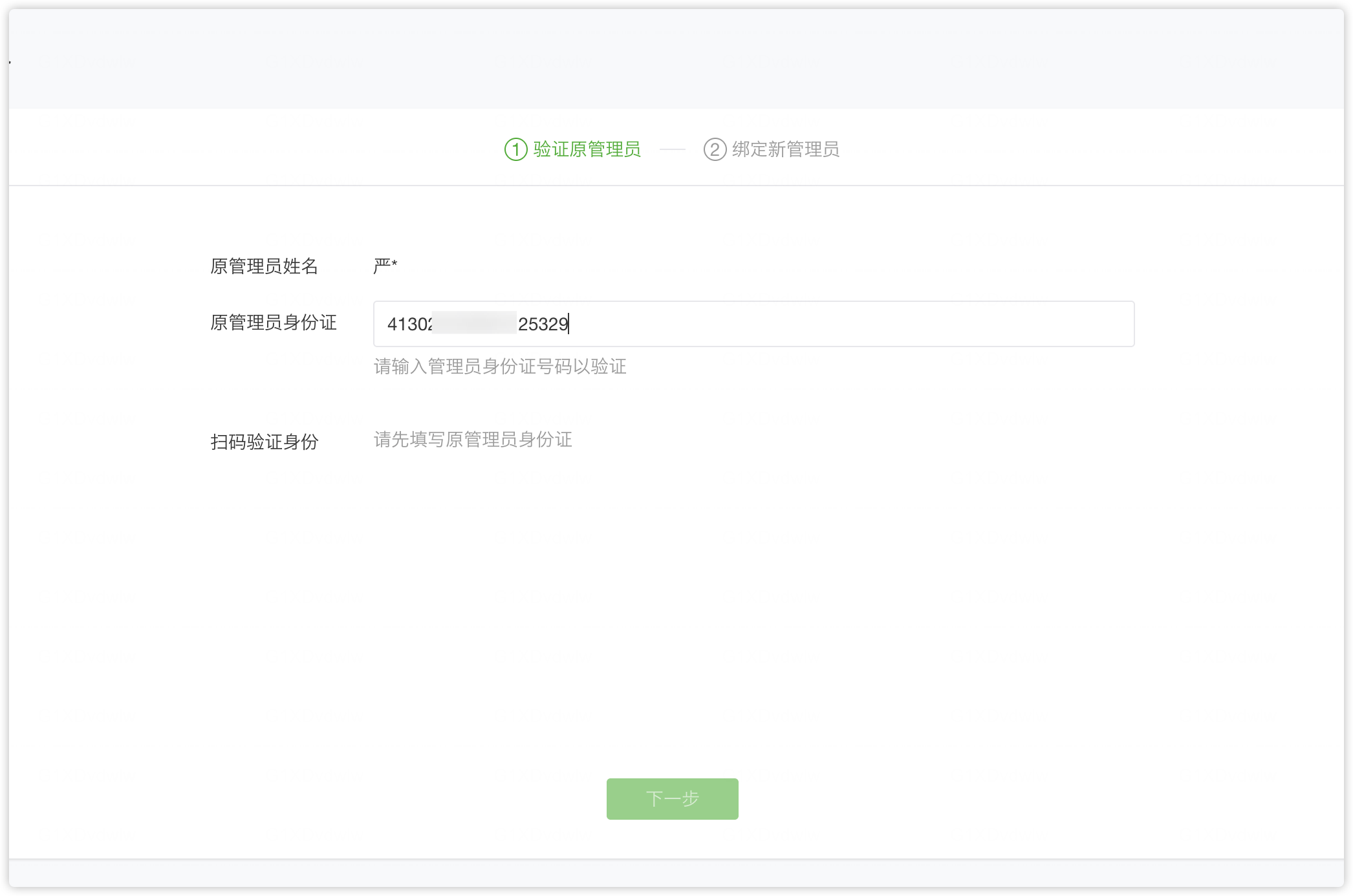The width and height of the screenshot is (1353, 896).
Task: Click the 扫码验证身份 label
Action: pyautogui.click(x=264, y=442)
